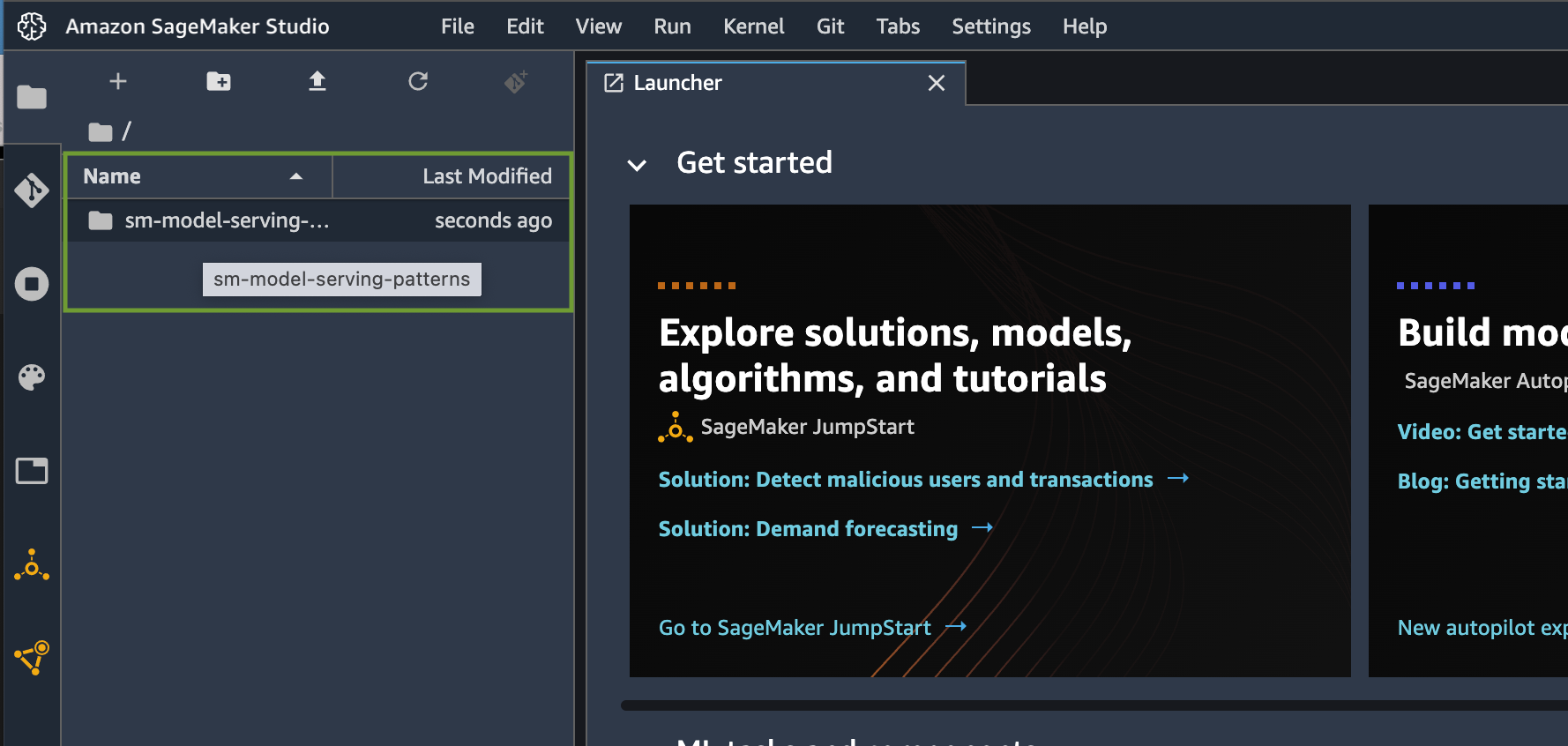
Task: Open the Edit menu
Action: (x=525, y=26)
